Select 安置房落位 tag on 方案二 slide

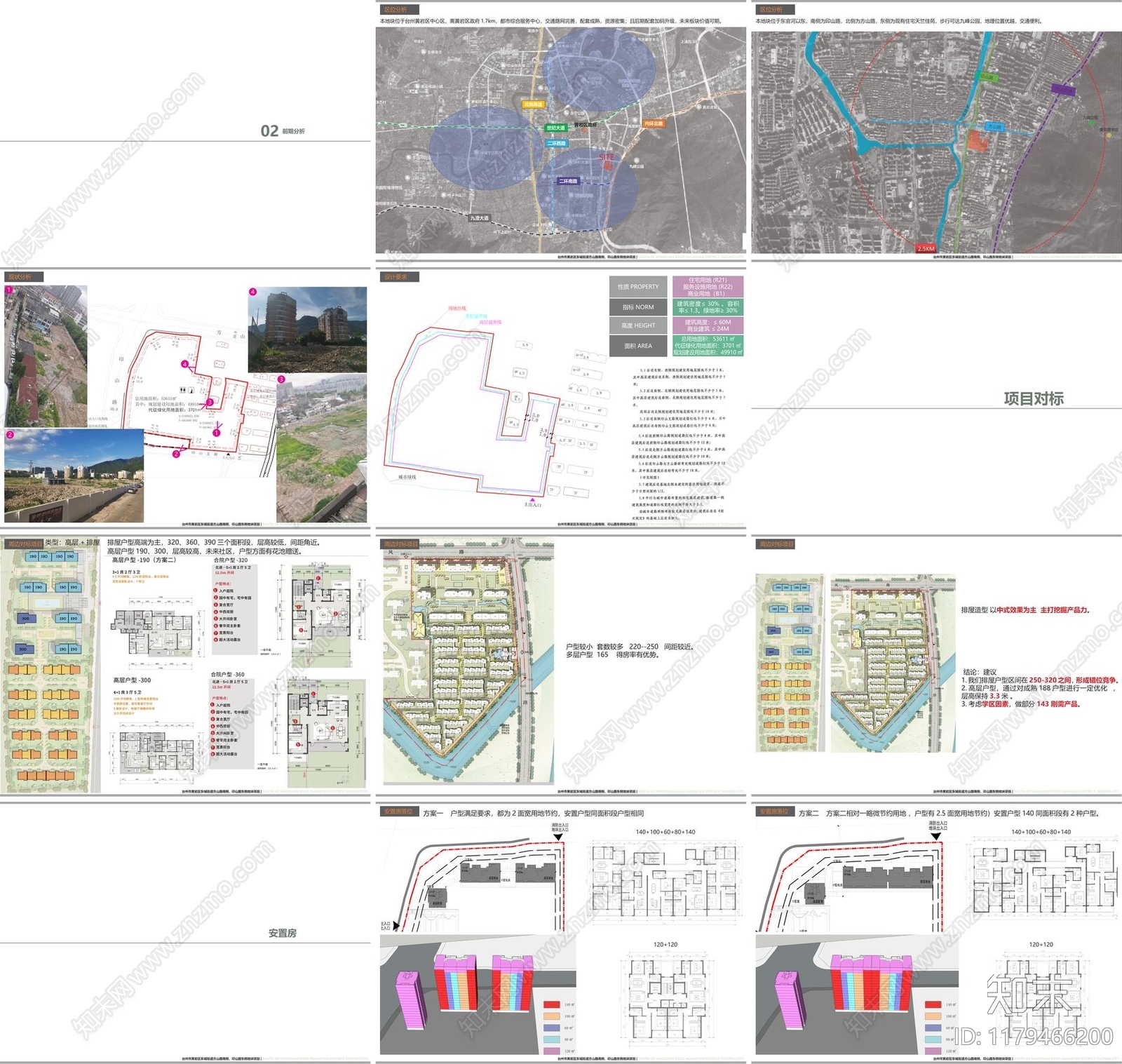tap(774, 812)
